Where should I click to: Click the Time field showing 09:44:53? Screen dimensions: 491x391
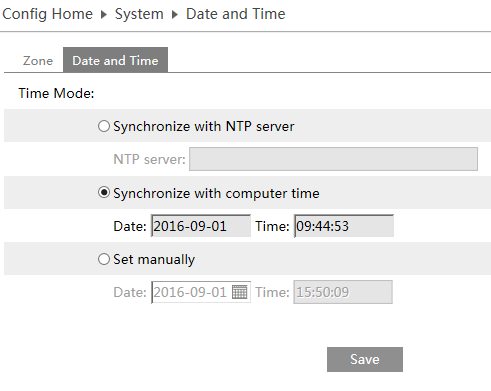point(344,226)
